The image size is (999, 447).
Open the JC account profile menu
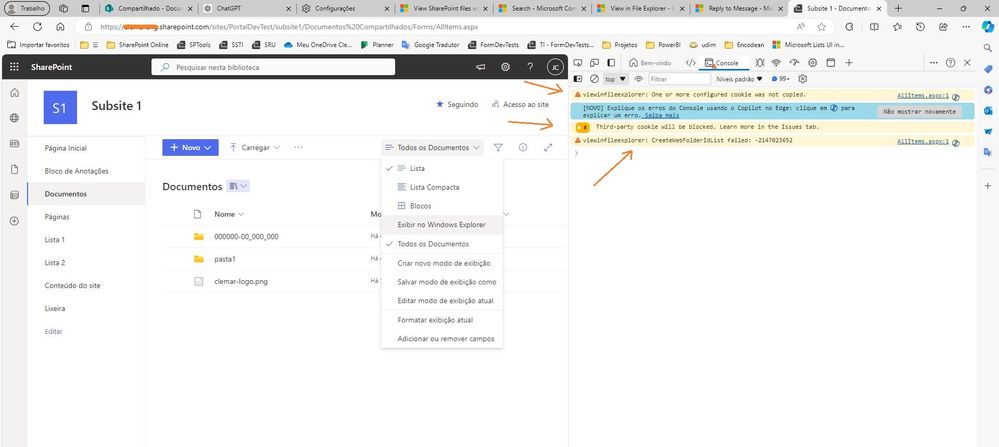[555, 67]
